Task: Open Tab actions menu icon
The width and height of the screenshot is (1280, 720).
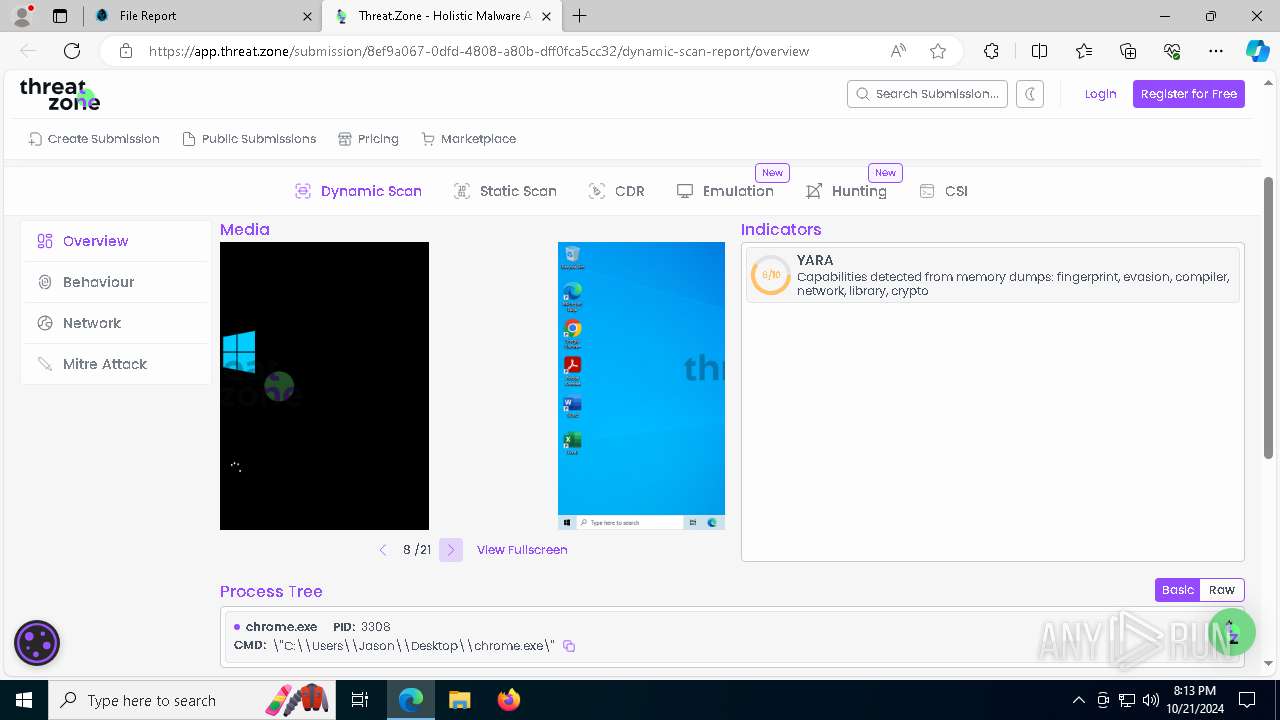Action: point(60,16)
